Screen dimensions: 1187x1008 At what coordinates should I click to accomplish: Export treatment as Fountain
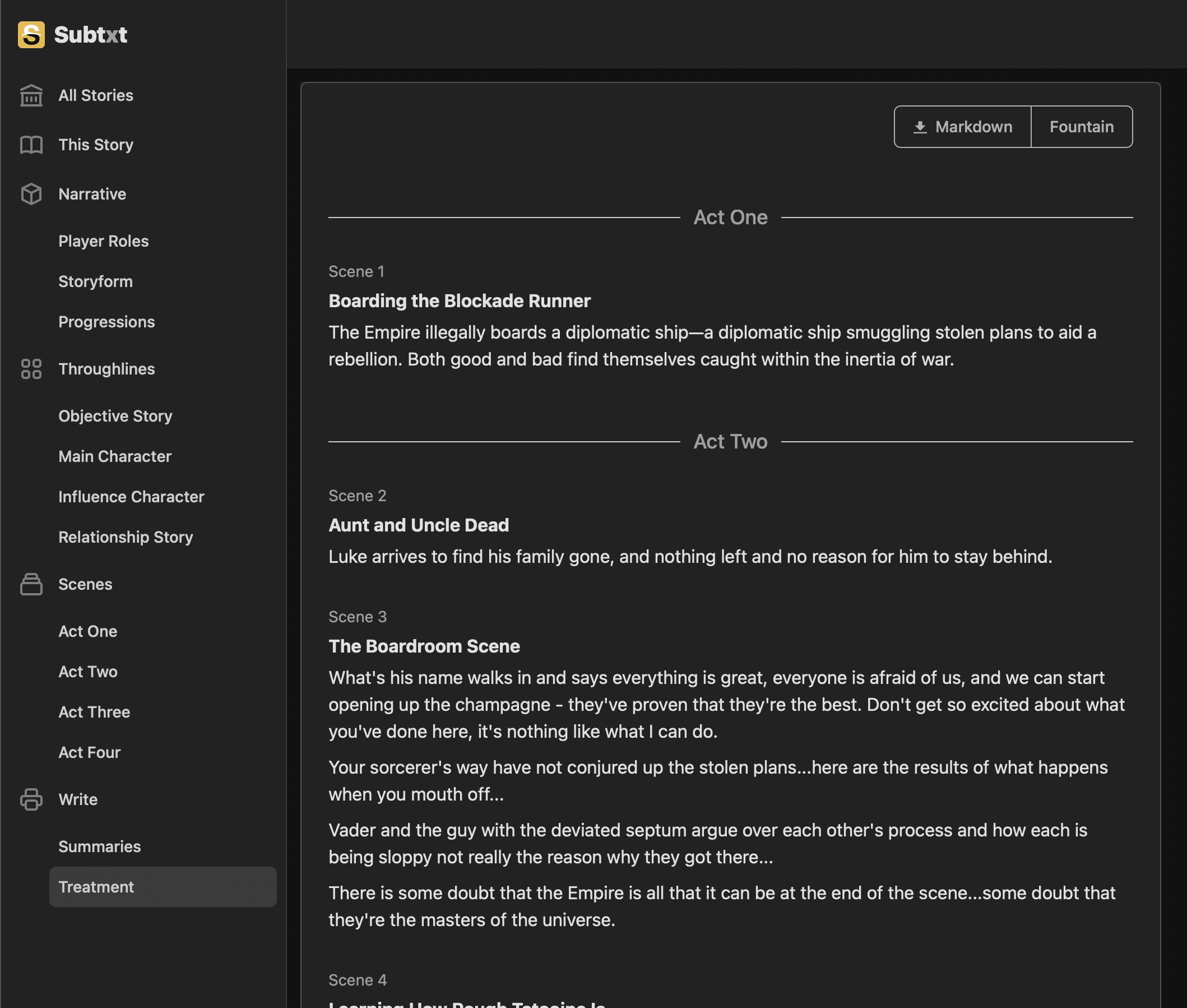click(1081, 127)
